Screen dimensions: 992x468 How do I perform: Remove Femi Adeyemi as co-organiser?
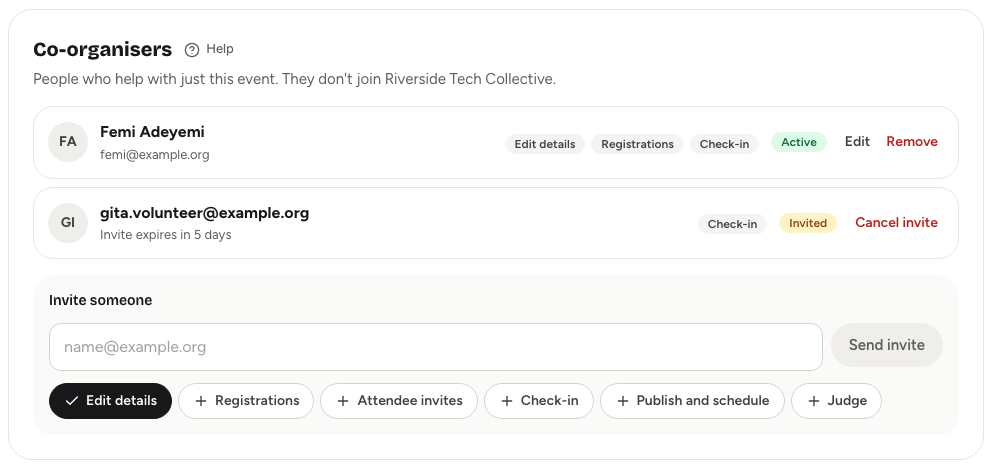912,142
